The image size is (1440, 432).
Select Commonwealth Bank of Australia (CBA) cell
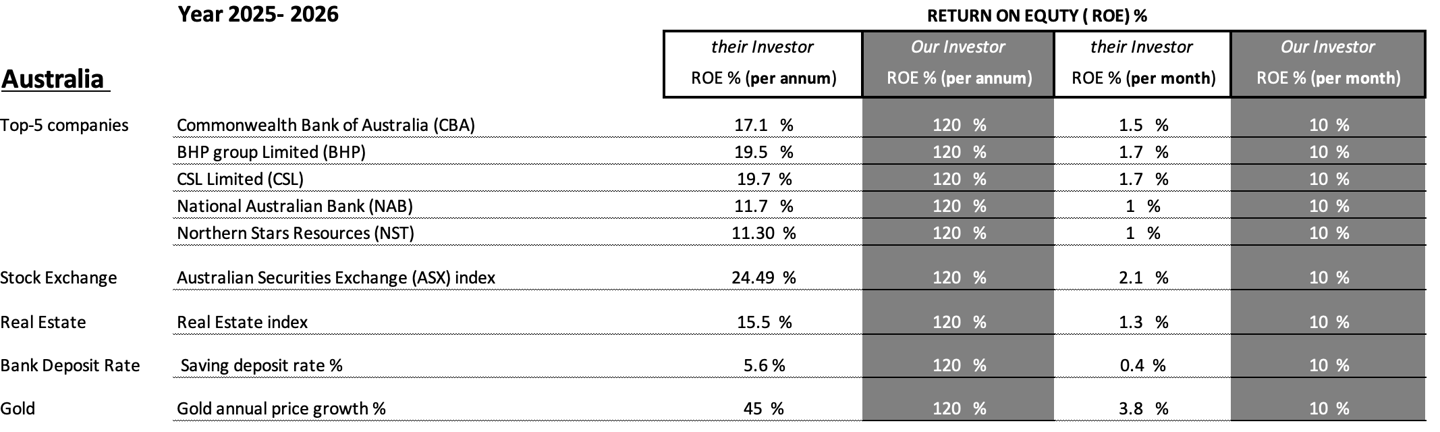(x=325, y=125)
